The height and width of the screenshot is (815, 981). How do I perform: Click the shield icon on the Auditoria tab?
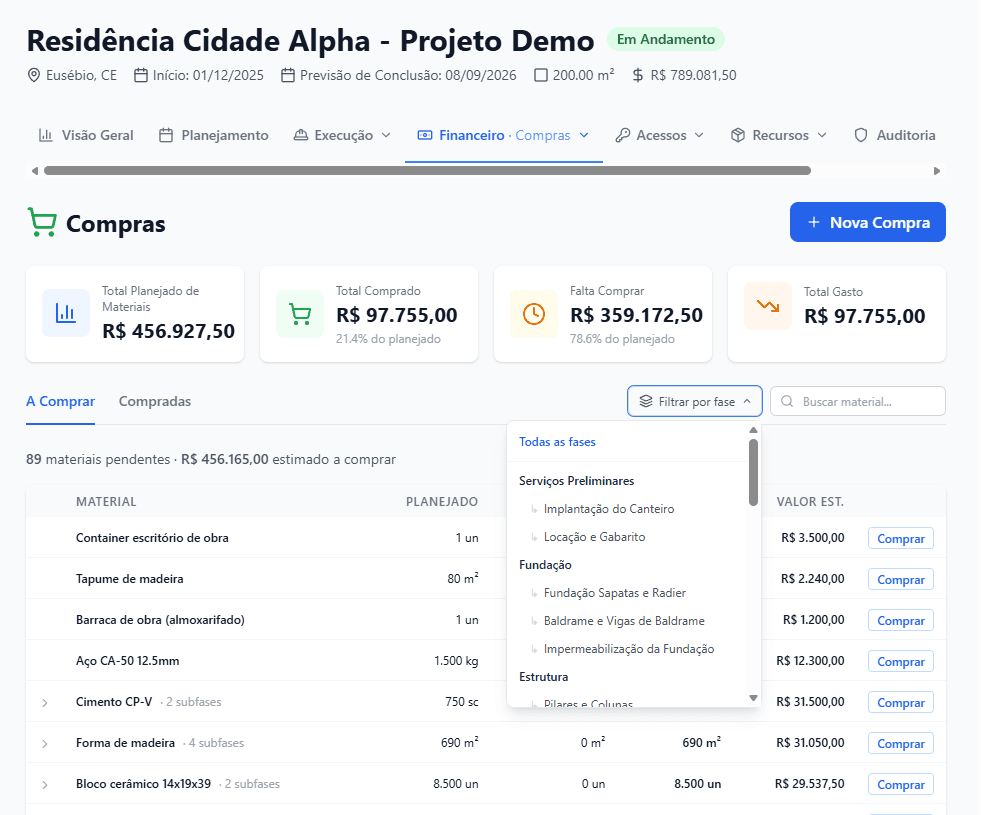pyautogui.click(x=860, y=134)
